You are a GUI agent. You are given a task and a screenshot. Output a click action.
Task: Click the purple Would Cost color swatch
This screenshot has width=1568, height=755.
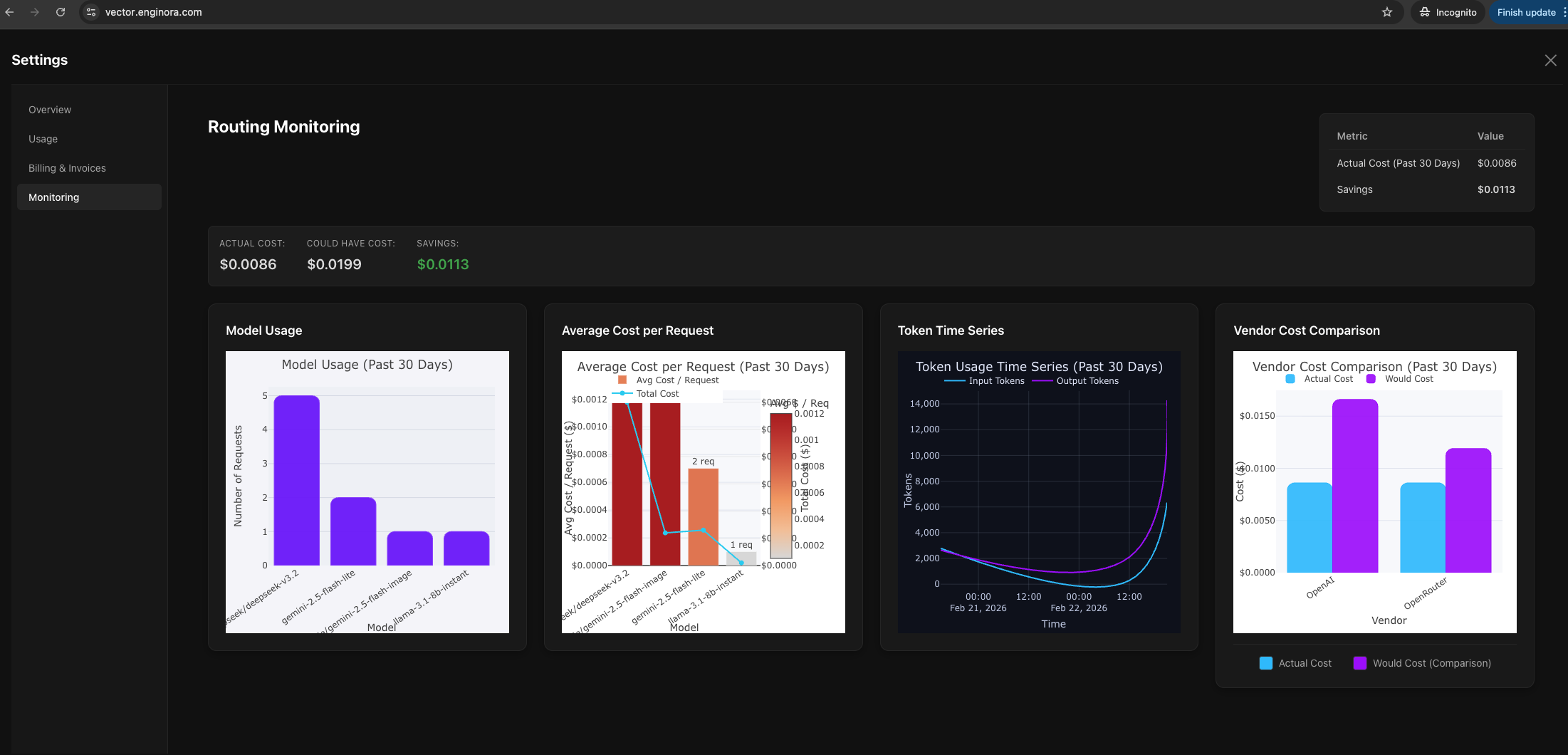click(x=1371, y=378)
